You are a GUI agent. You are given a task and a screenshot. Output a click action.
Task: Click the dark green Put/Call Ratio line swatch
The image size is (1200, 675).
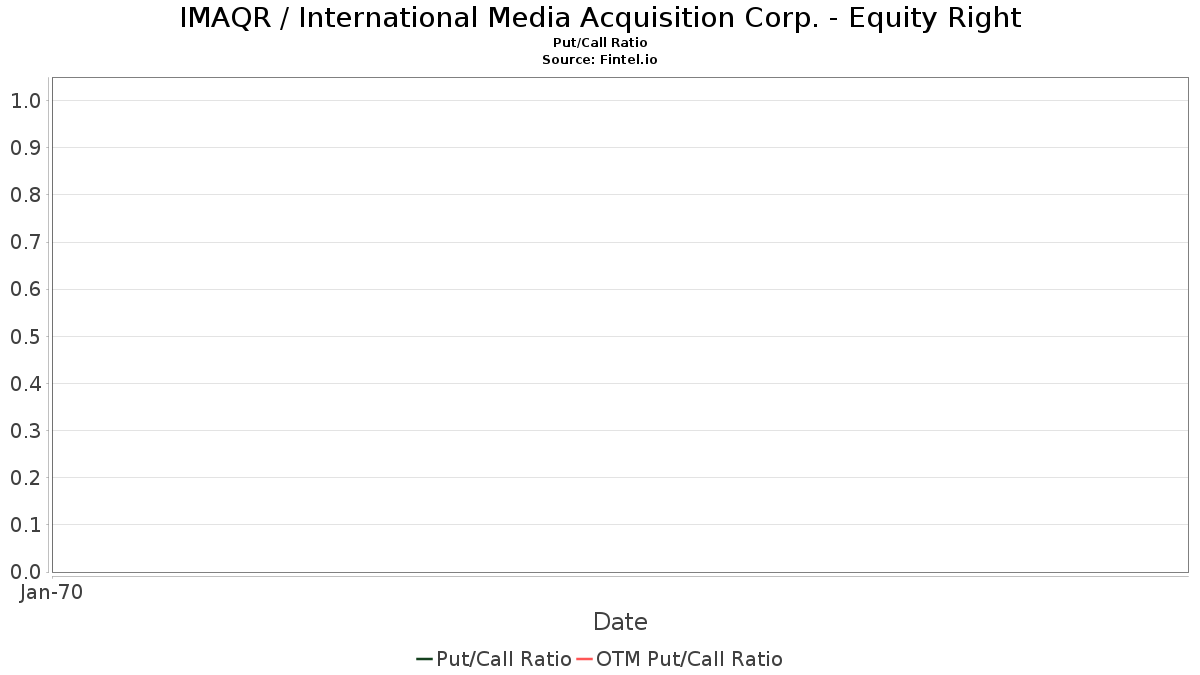click(x=424, y=659)
